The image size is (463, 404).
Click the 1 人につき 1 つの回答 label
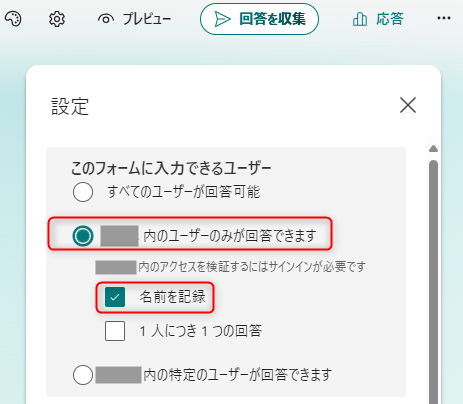click(201, 331)
